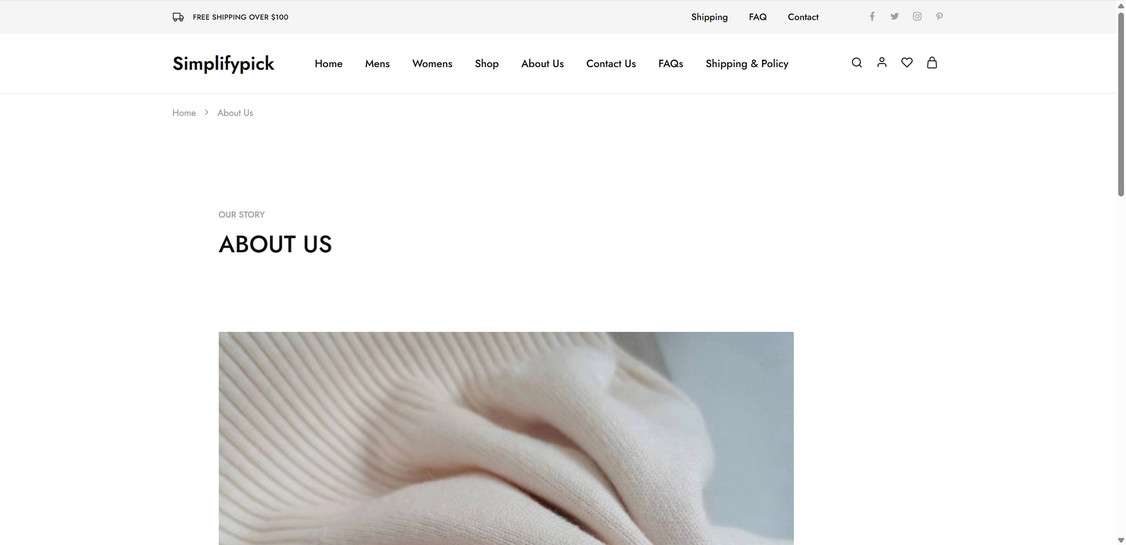Image resolution: width=1126 pixels, height=545 pixels.
Task: Open the search icon in header
Action: [x=857, y=63]
